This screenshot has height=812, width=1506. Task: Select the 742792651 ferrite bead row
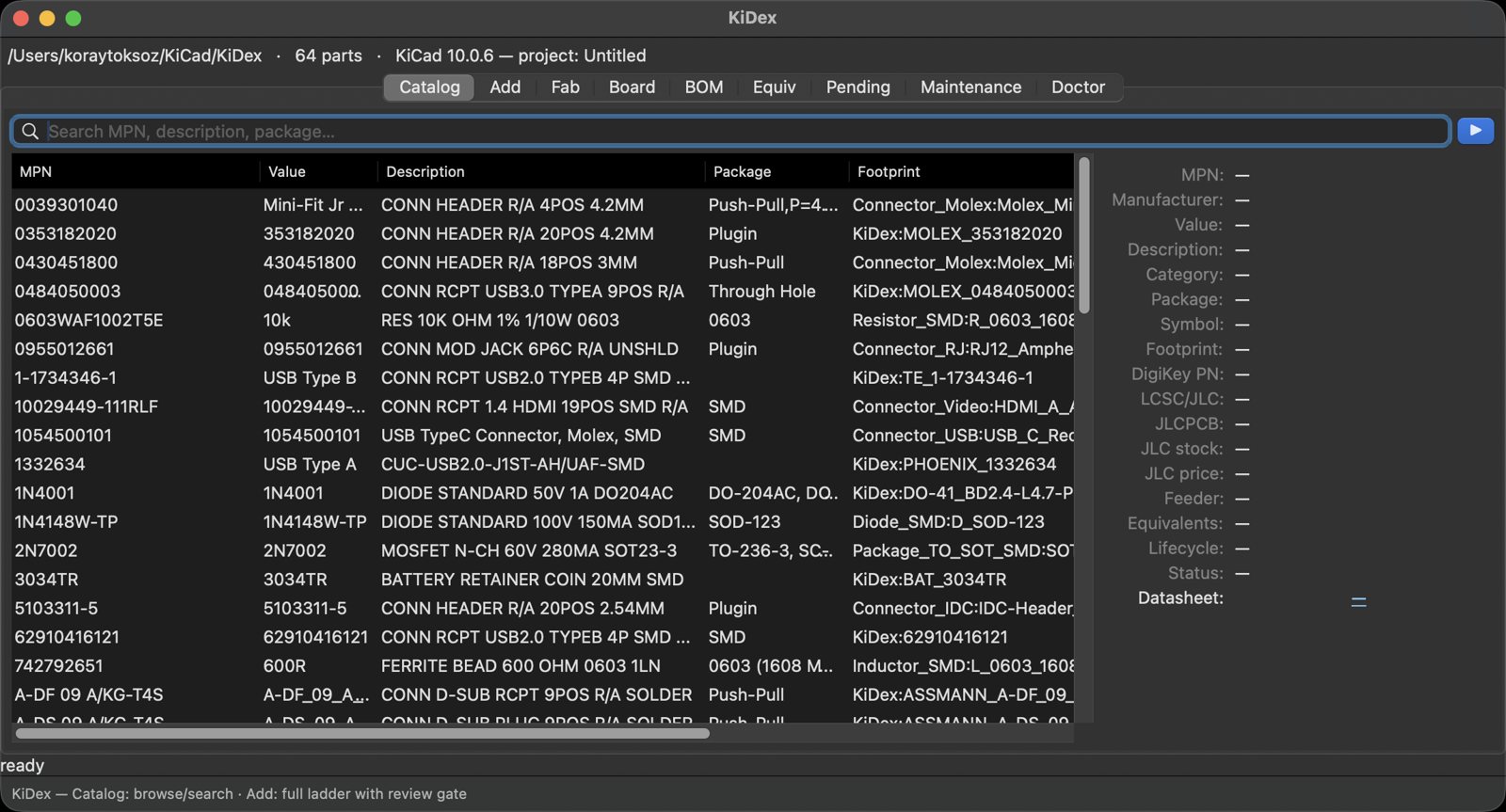tap(543, 665)
